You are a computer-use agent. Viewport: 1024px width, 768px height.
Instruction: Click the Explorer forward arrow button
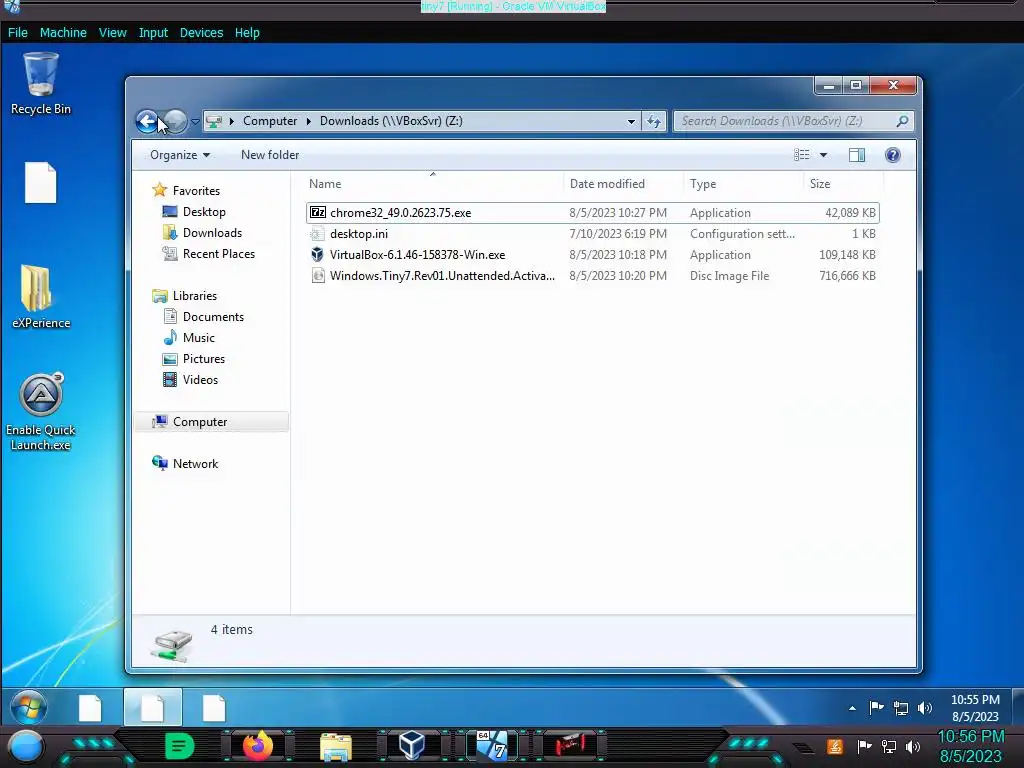coord(175,121)
